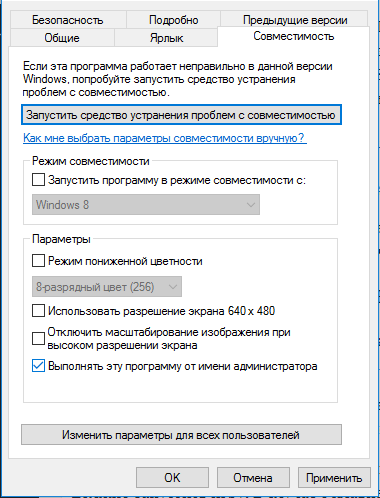Screen dimensions: 380x498
Task: Switch to the Подробно tab
Action: [x=173, y=20]
